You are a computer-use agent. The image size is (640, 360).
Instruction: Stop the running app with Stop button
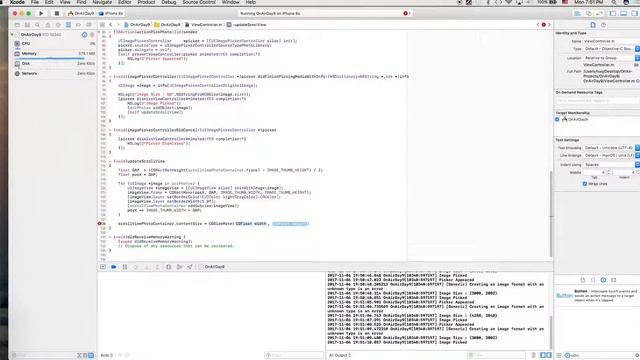tap(57, 13)
